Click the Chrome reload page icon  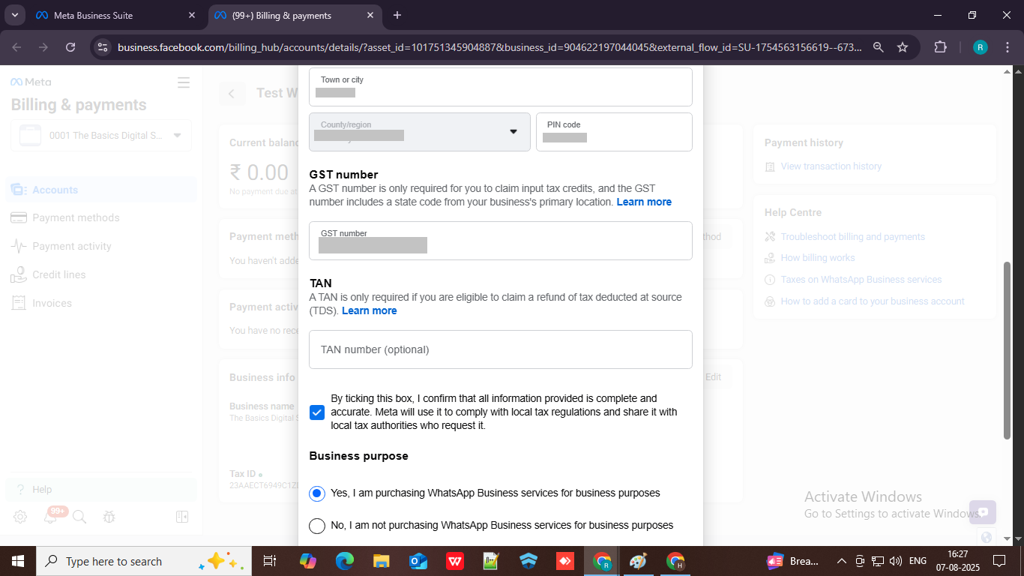point(71,47)
